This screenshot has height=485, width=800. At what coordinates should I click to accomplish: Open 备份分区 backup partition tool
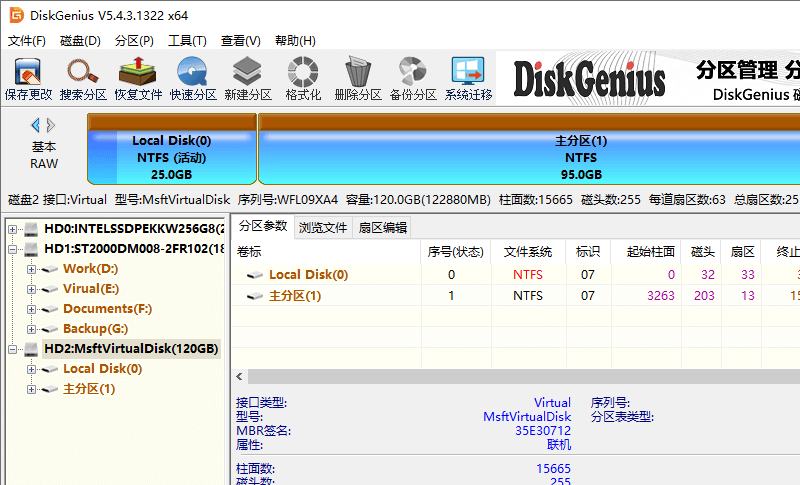pyautogui.click(x=413, y=79)
